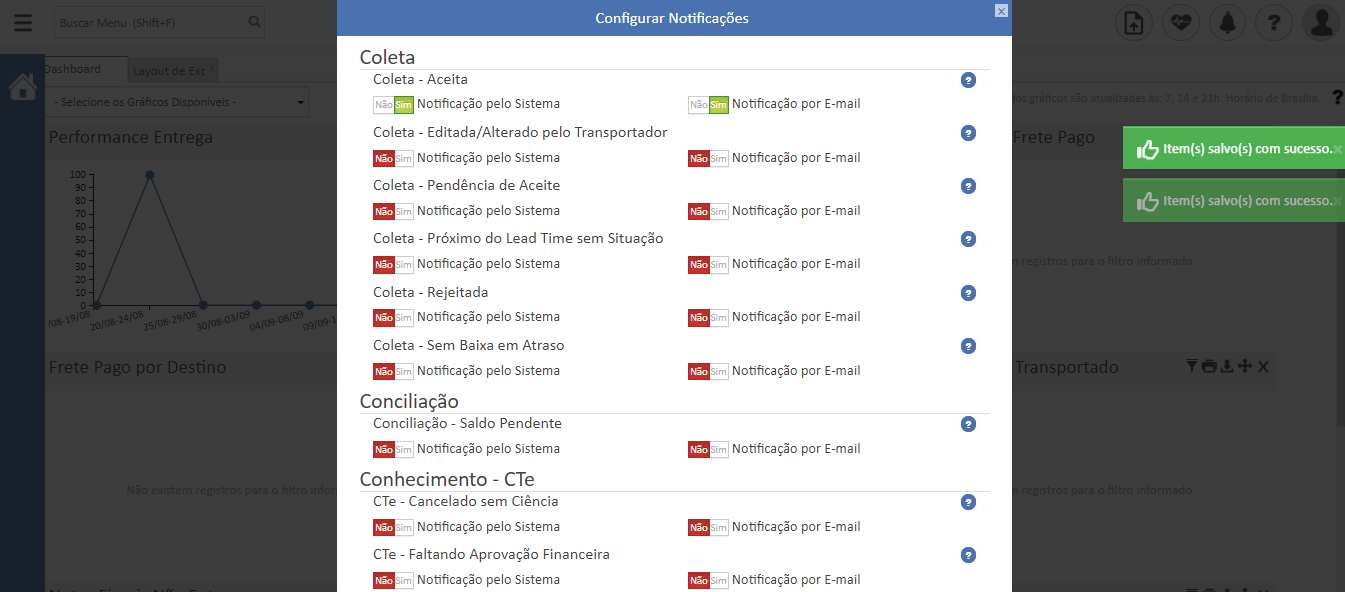Screen dimensions: 1345x592
Task: Click the help icon beside Conciliação - Saldo Pendente
Action: (x=967, y=424)
